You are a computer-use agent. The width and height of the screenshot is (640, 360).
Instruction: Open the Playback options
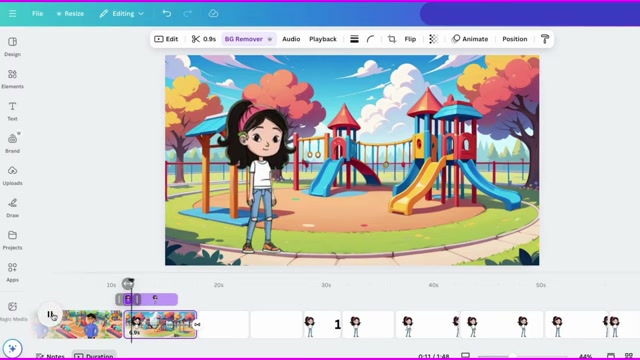coord(323,39)
